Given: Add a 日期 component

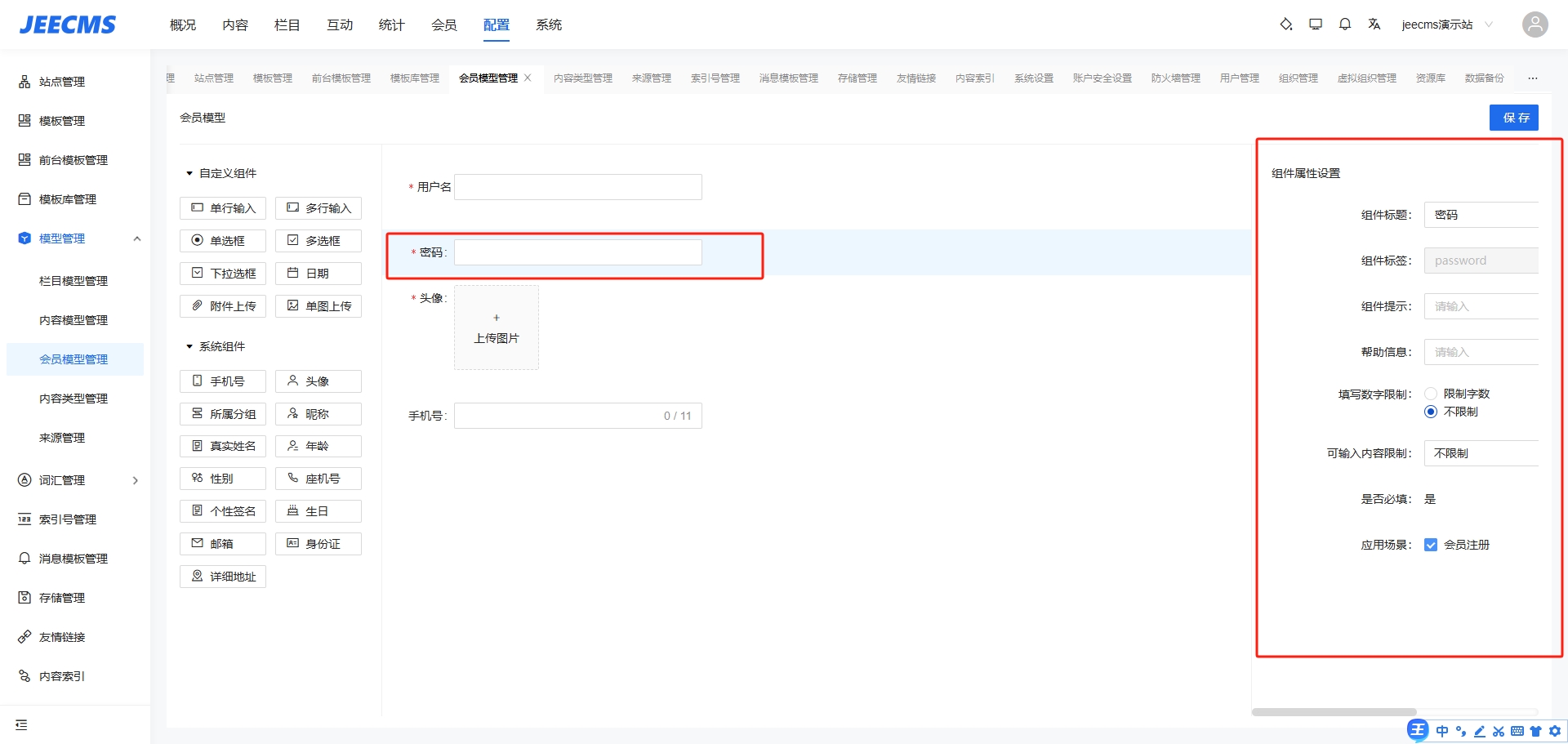Looking at the screenshot, I should point(318,274).
